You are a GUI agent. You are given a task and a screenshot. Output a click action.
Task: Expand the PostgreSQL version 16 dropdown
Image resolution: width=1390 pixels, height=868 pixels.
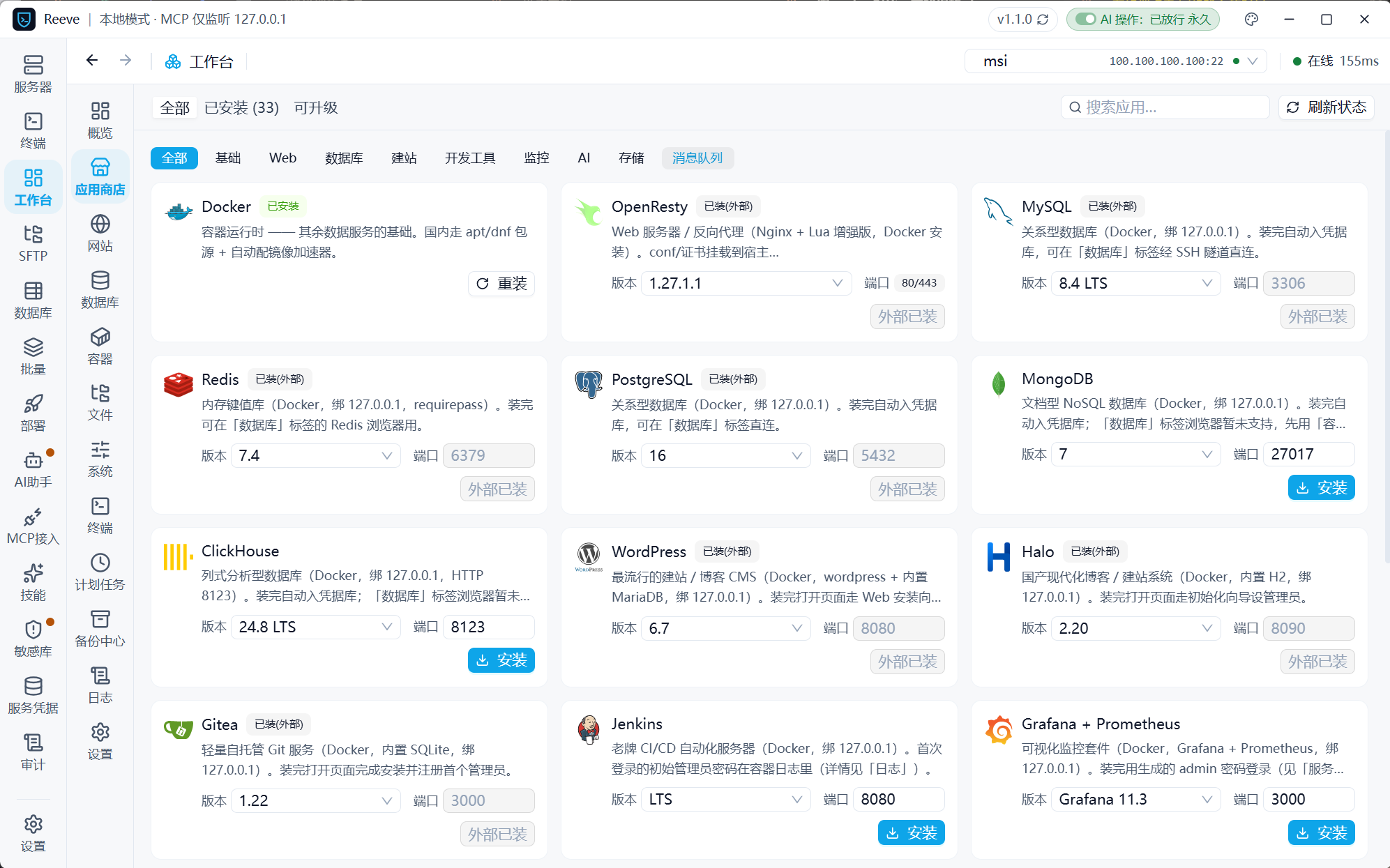pyautogui.click(x=725, y=455)
